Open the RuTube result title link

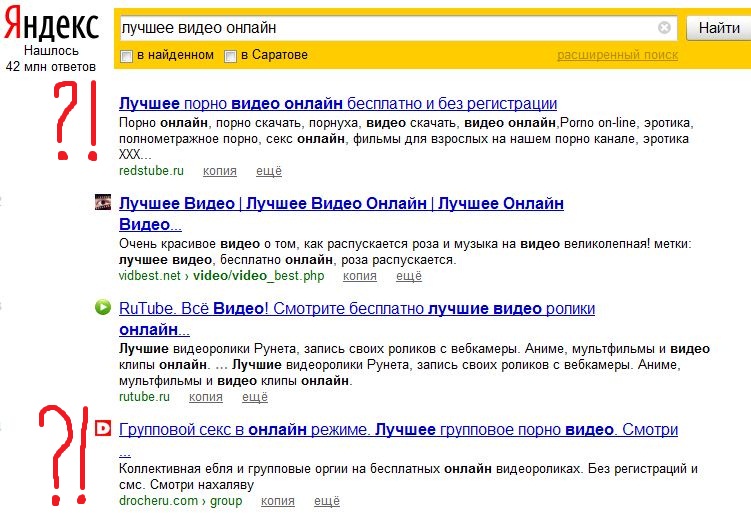pos(356,308)
